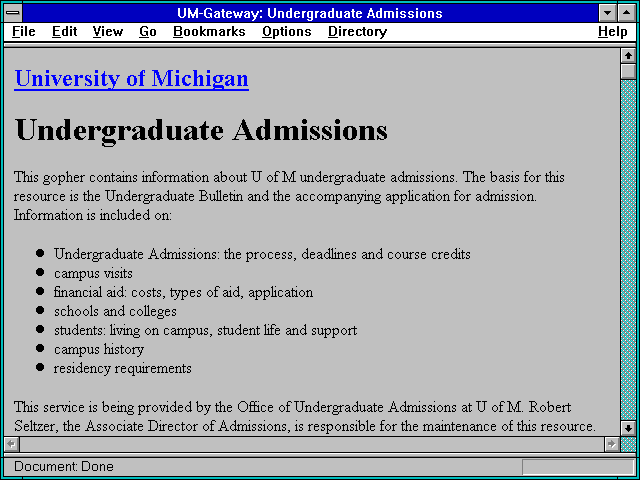Click the 'campus history' list item

[x=99, y=349]
